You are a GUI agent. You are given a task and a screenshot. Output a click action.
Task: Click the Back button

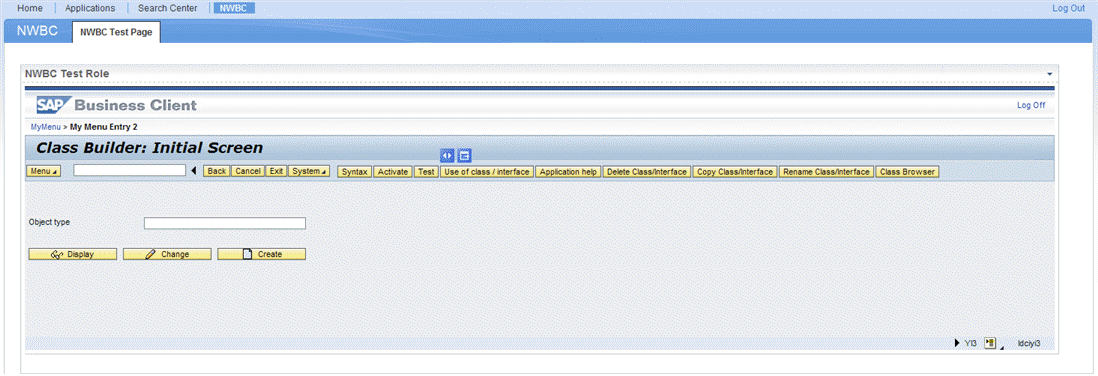(x=216, y=172)
